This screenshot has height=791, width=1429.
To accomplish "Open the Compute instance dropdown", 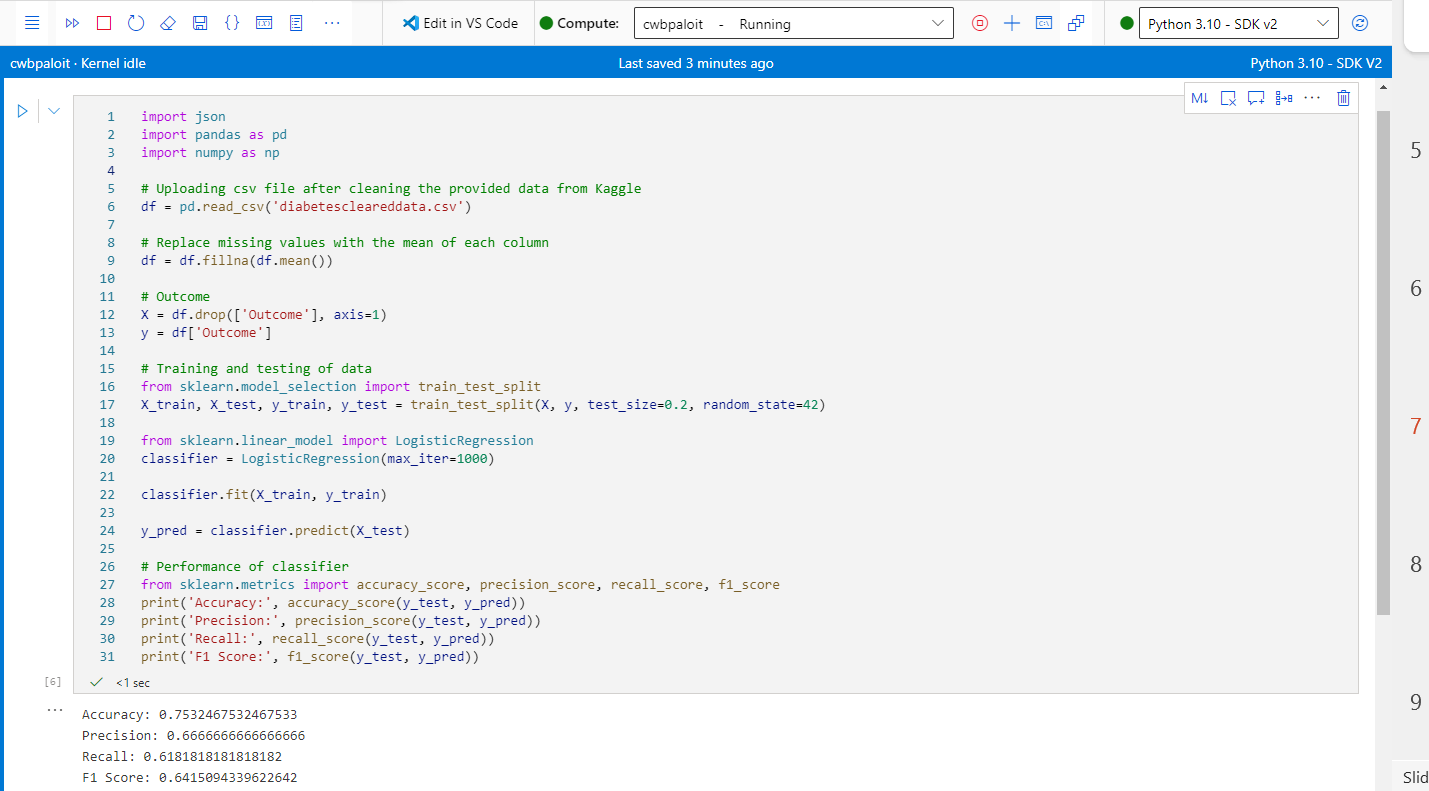I will tap(794, 24).
